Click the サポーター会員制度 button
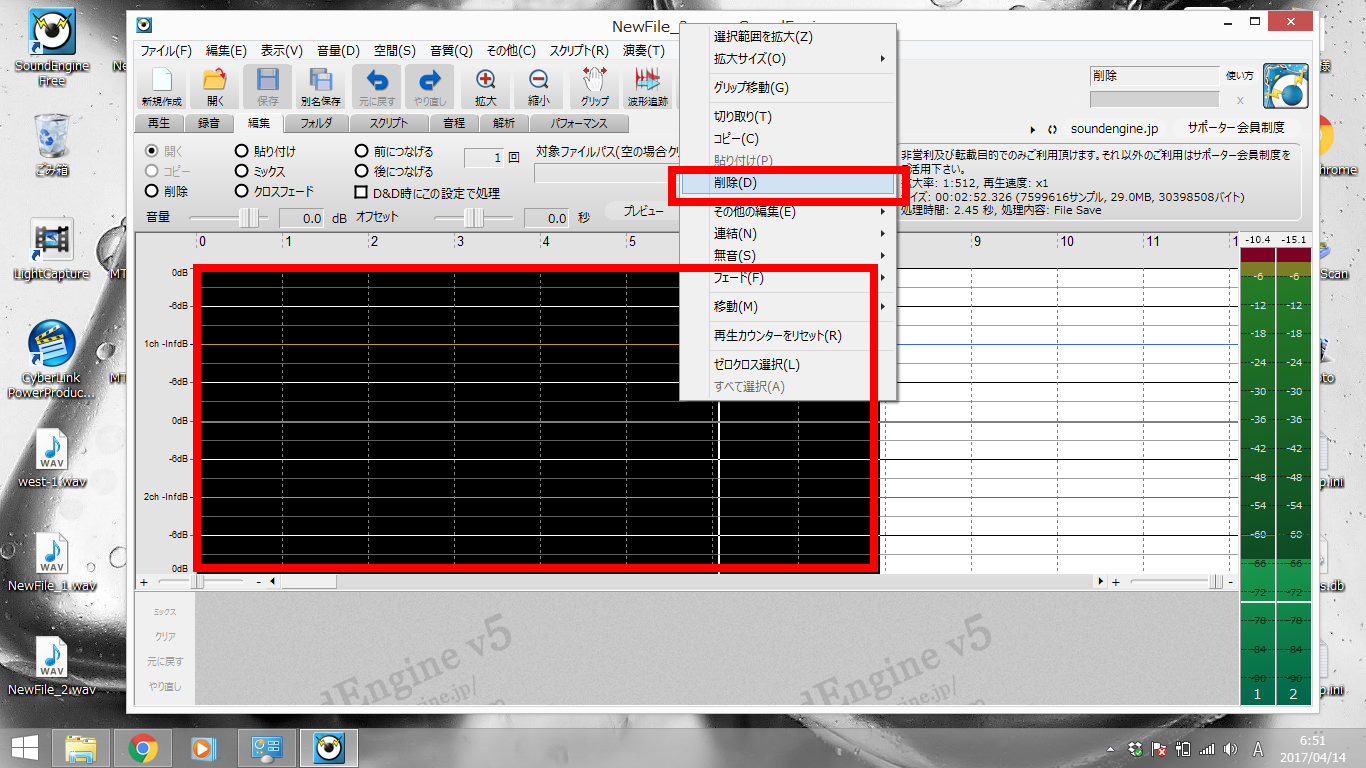Viewport: 1366px width, 768px height. click(x=1236, y=128)
